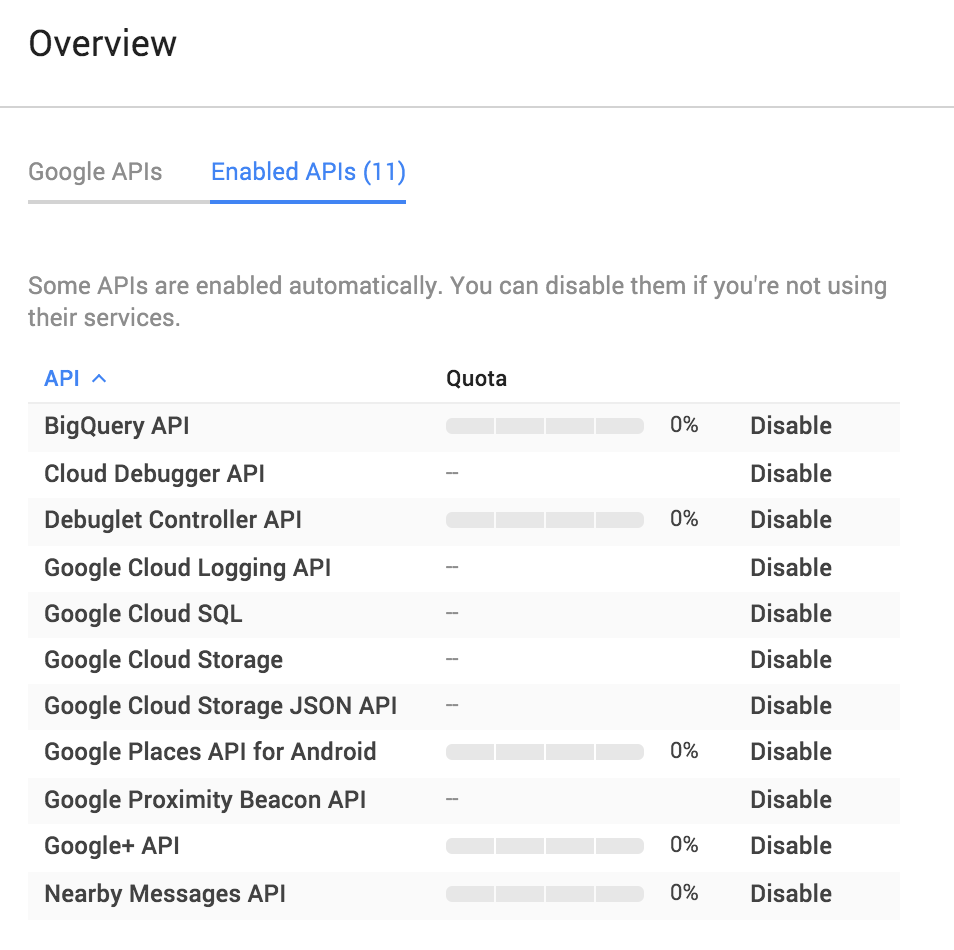Open the Nearby Messages API entry
This screenshot has width=954, height=950.
point(165,894)
